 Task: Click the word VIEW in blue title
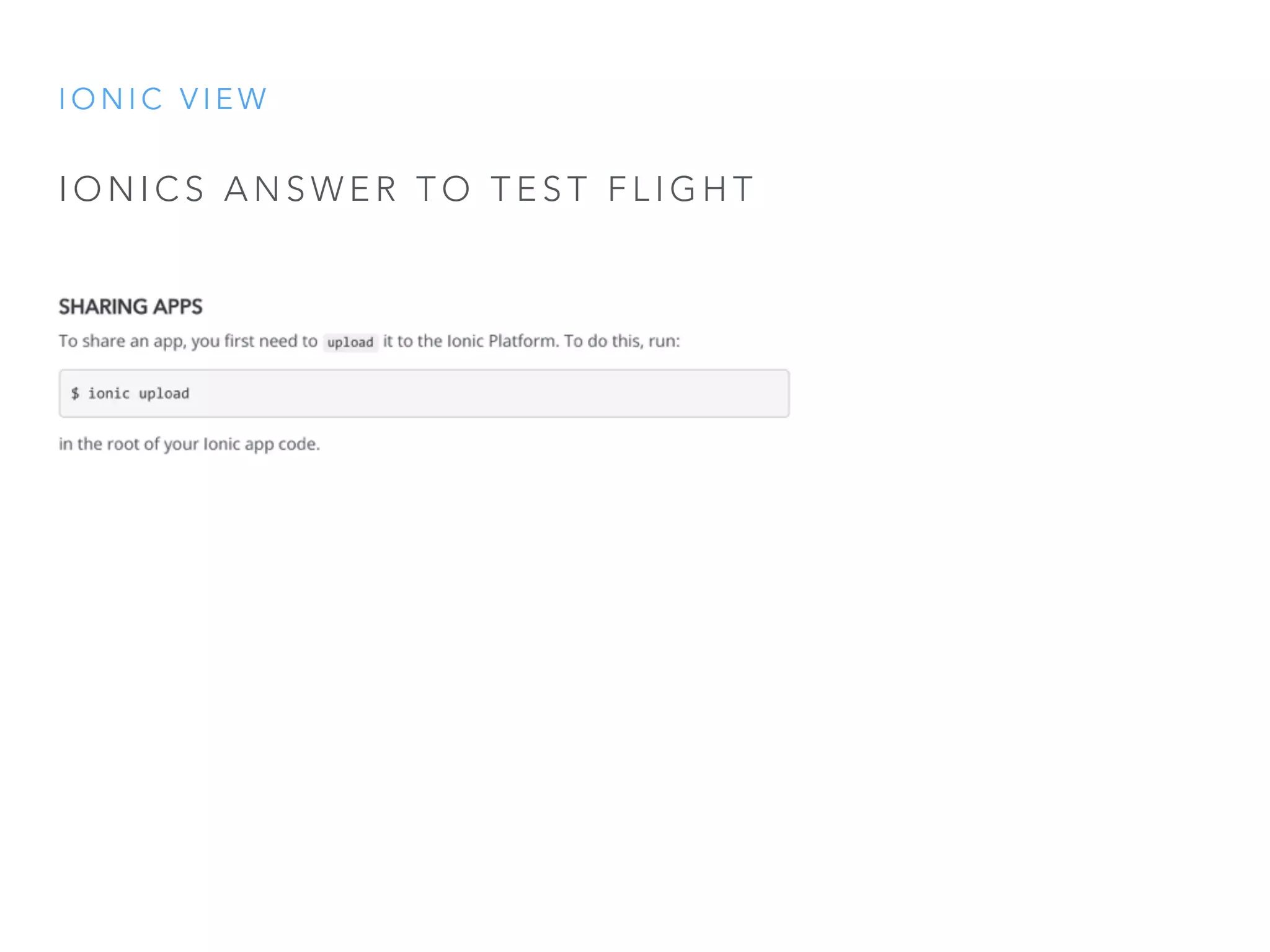point(223,99)
